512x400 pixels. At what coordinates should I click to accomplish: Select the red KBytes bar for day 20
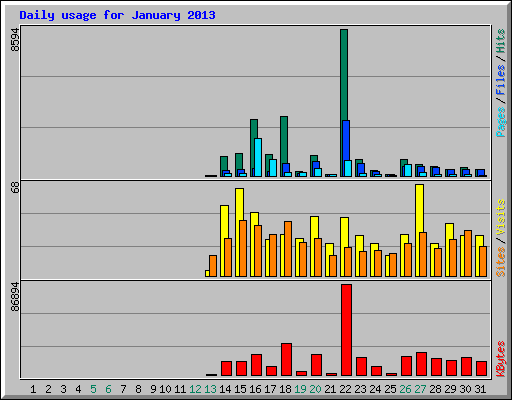(x=316, y=365)
